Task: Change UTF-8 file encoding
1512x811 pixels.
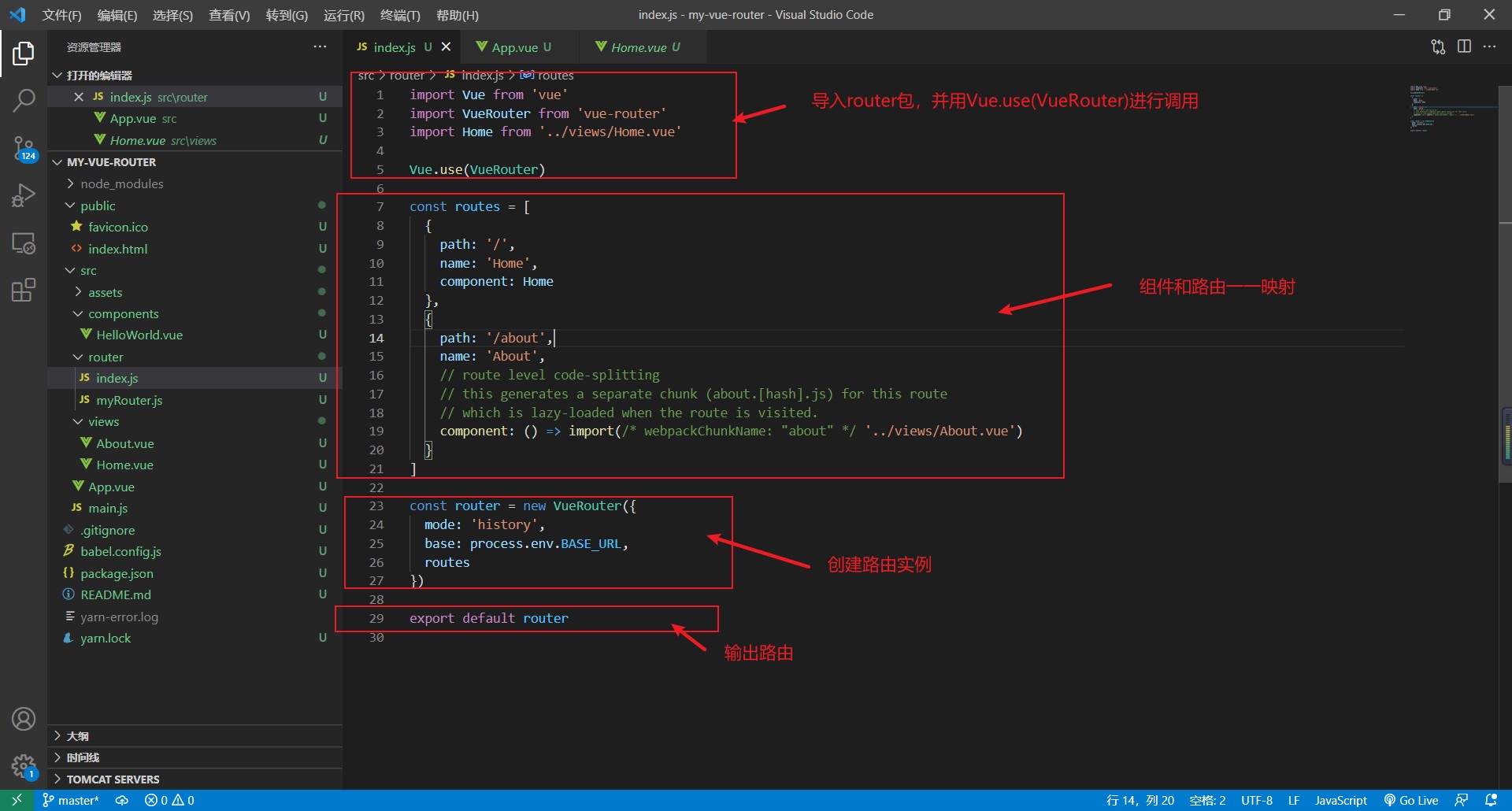Action: point(1256,800)
